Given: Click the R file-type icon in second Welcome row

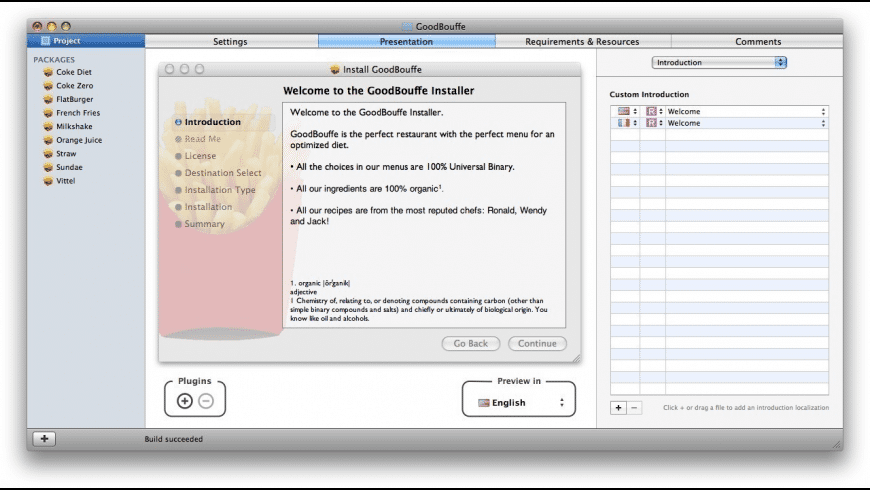Looking at the screenshot, I should tap(651, 123).
